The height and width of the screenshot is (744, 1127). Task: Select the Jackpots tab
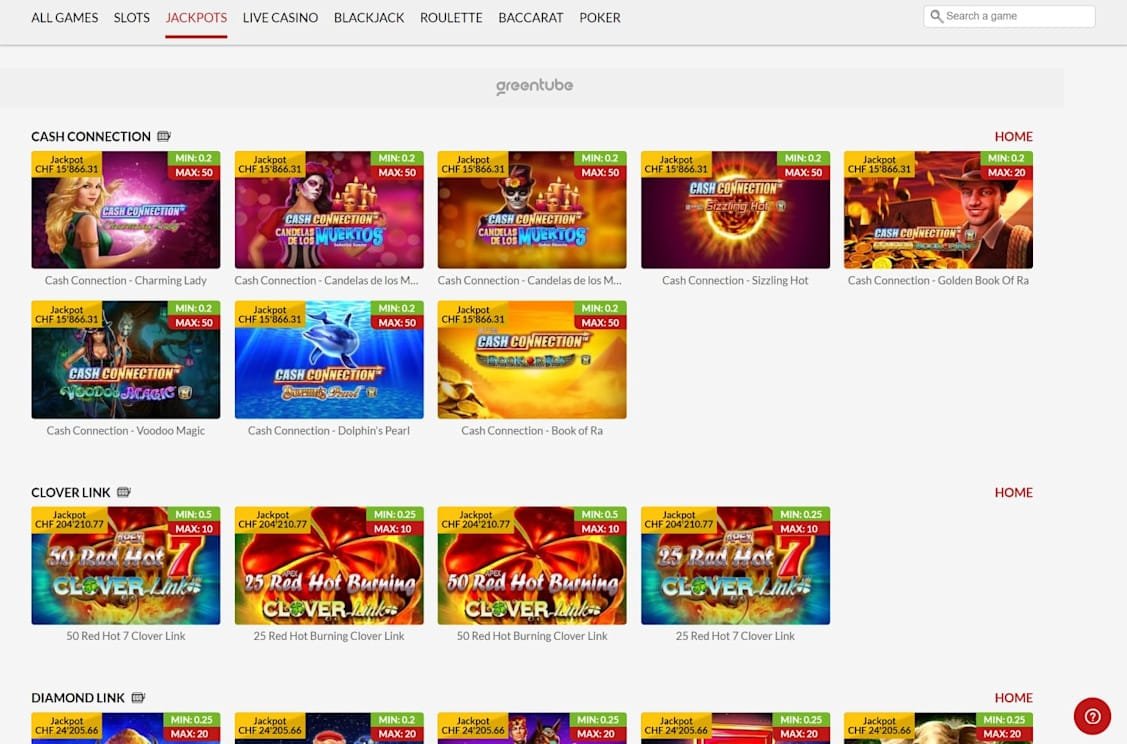[x=196, y=17]
